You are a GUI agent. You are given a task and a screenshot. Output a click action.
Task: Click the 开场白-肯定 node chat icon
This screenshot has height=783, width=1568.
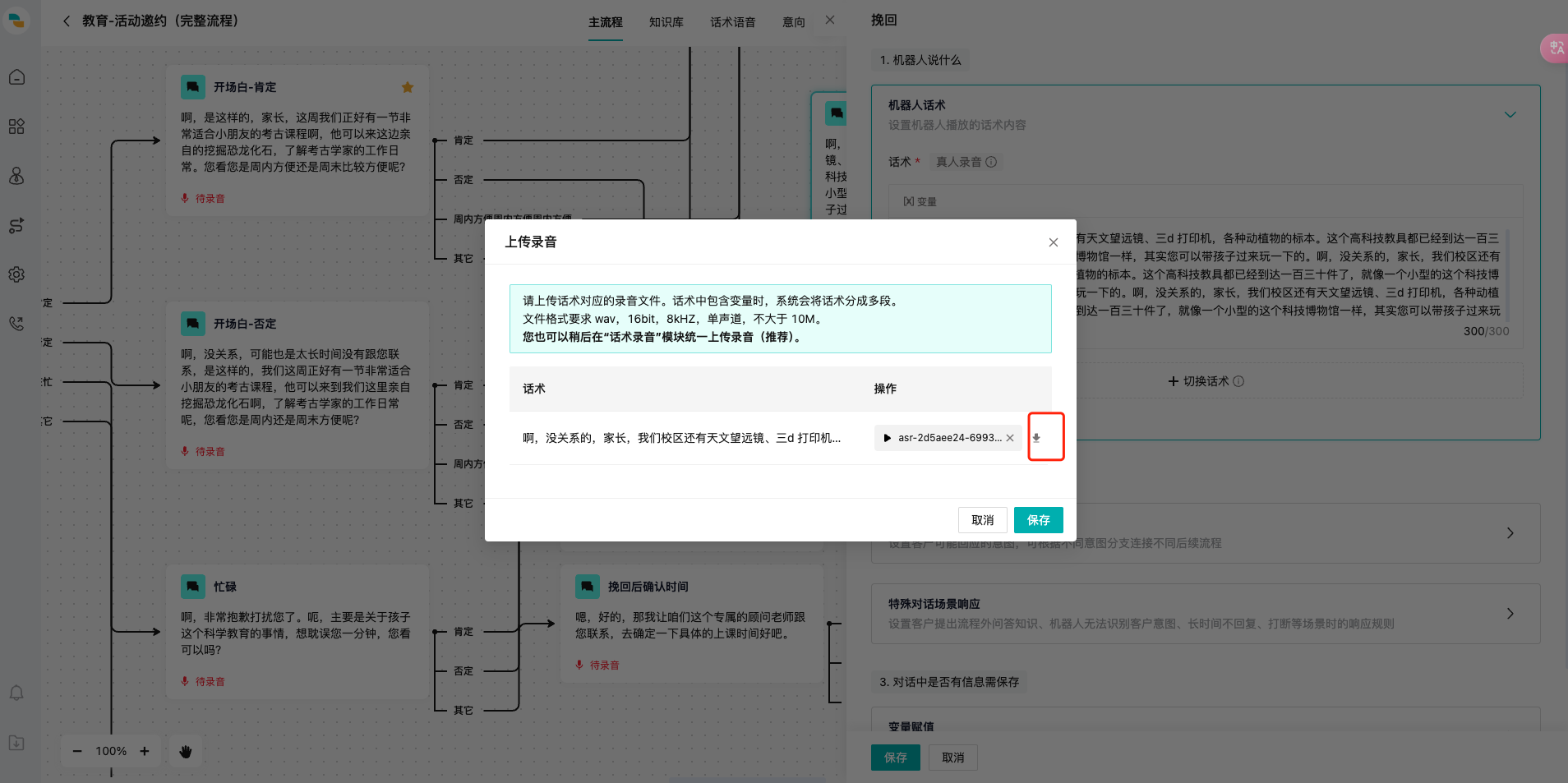click(193, 87)
